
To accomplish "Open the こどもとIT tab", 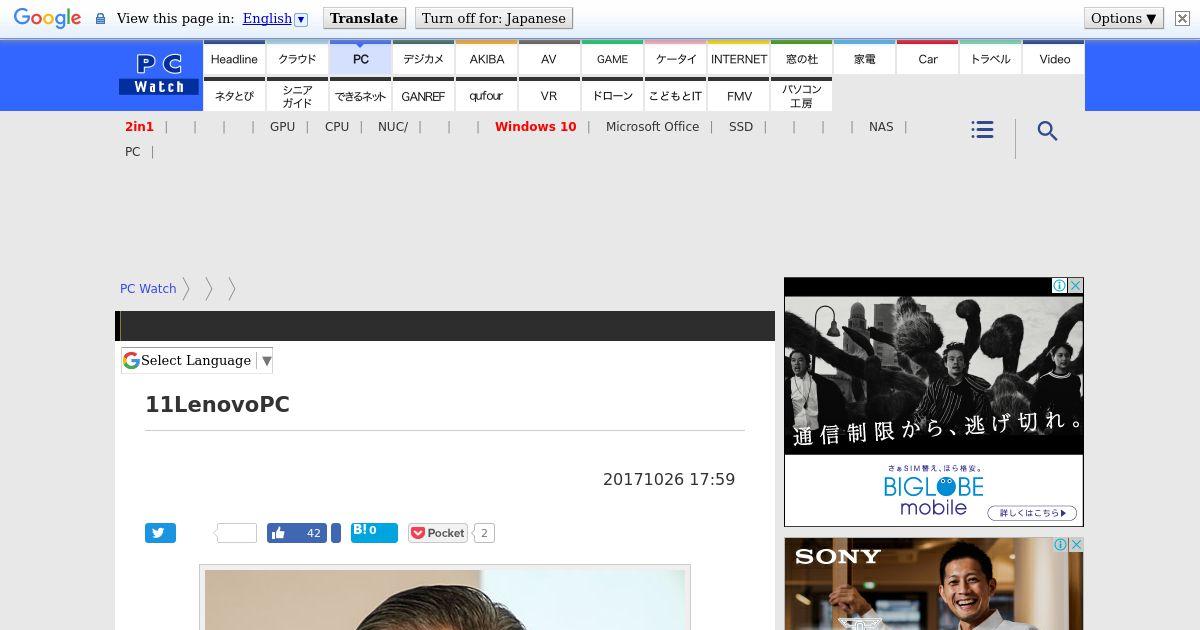I will point(675,95).
